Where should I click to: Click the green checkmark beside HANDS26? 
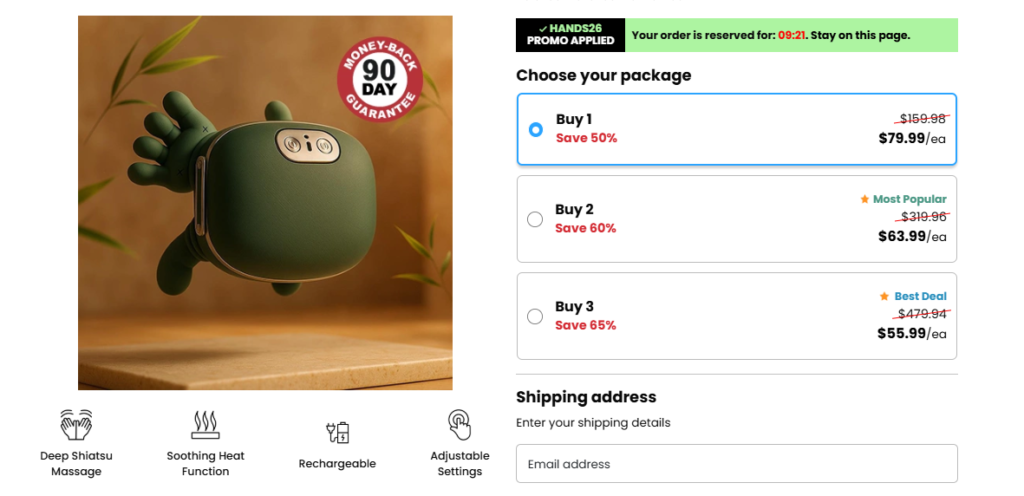click(x=542, y=28)
